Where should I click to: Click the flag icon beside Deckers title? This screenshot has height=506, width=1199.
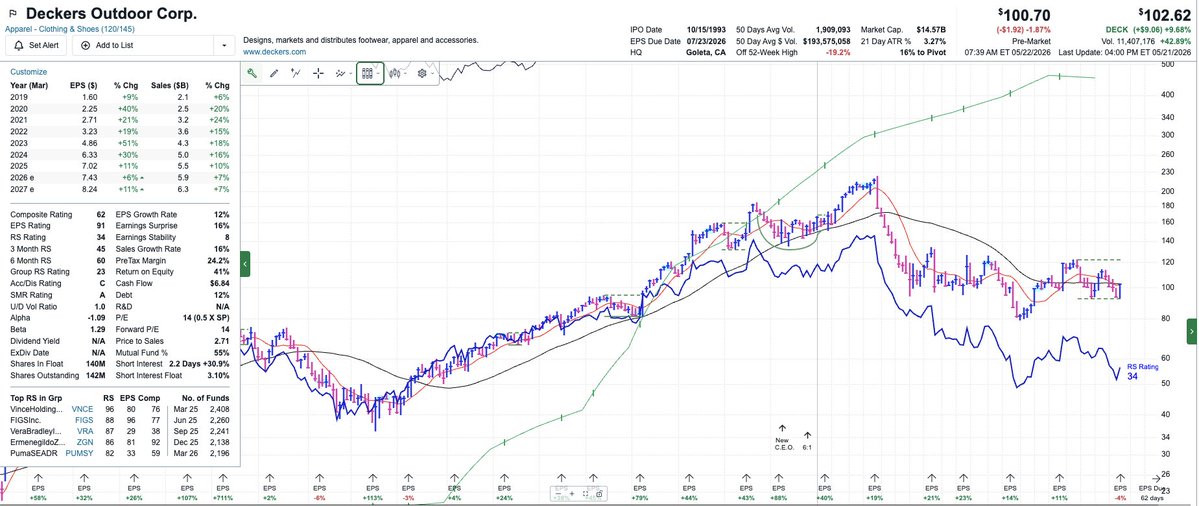click(12, 15)
